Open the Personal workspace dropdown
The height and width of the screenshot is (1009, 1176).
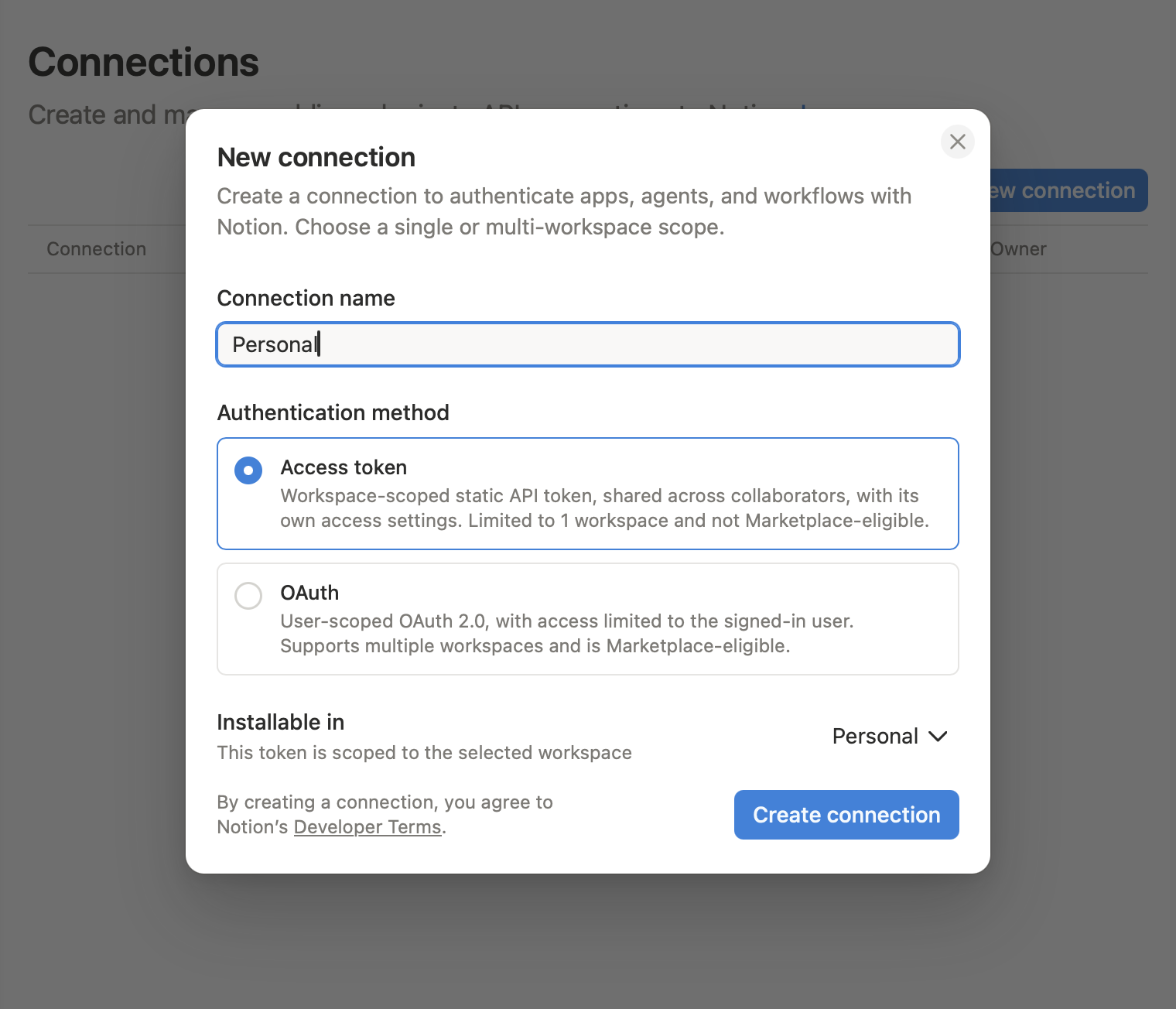[x=890, y=736]
